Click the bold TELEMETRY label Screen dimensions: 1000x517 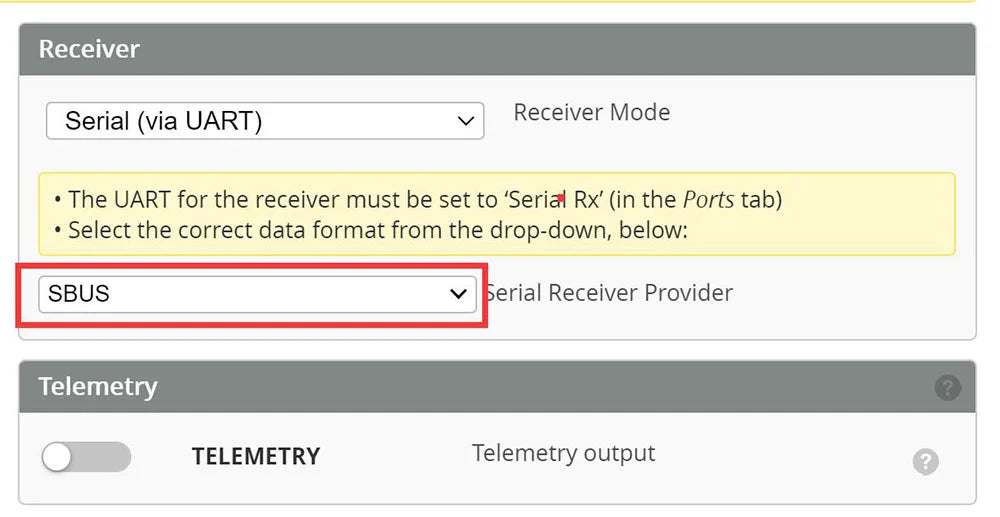pyautogui.click(x=256, y=457)
